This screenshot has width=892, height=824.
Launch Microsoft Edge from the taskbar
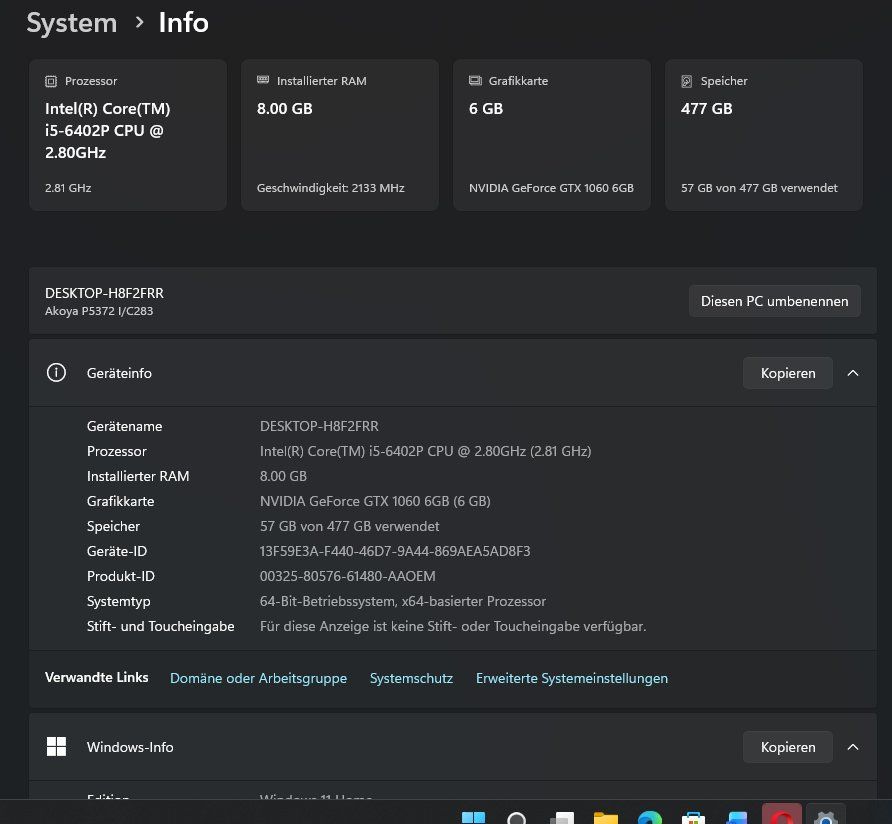point(650,817)
